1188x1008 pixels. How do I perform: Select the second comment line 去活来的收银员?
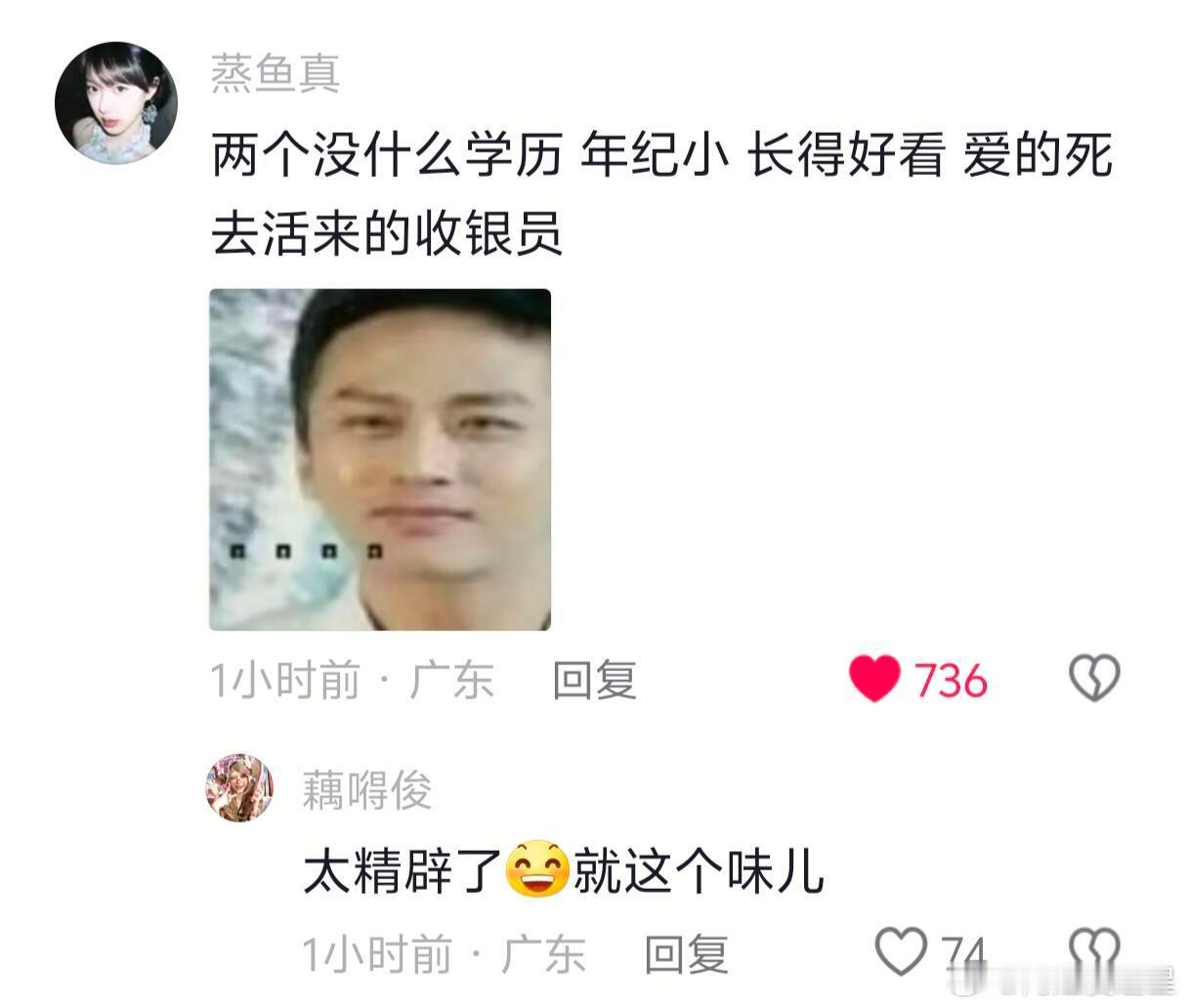click(x=387, y=233)
